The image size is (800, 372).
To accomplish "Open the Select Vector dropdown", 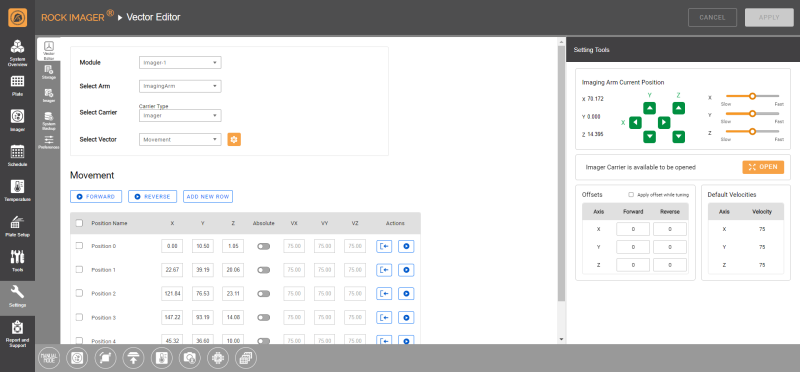I will (x=180, y=139).
